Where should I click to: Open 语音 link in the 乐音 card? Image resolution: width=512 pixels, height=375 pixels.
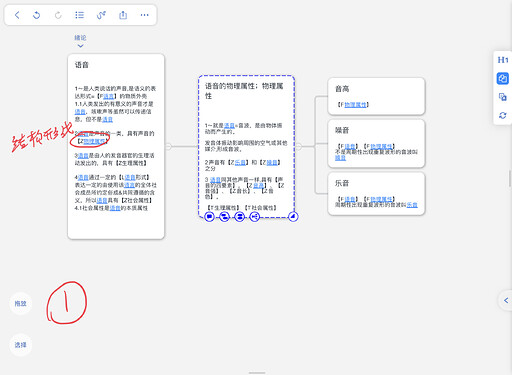coord(350,199)
